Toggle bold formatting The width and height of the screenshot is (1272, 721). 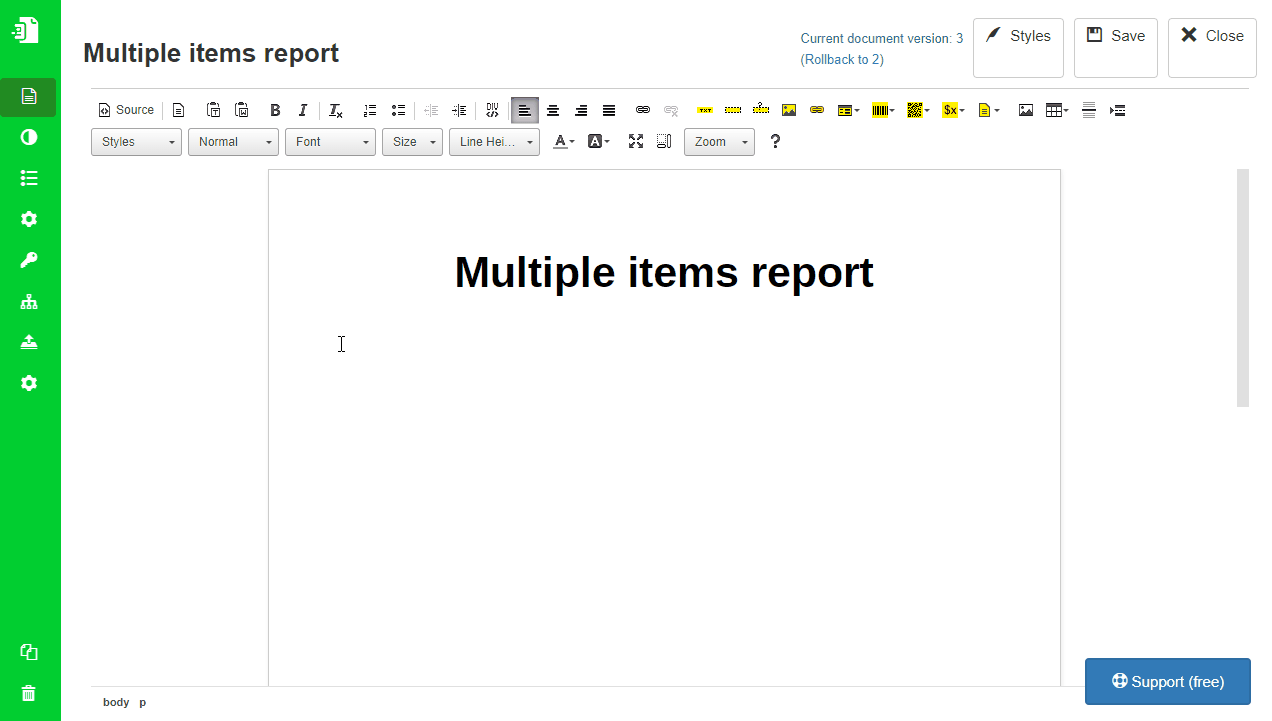[275, 110]
